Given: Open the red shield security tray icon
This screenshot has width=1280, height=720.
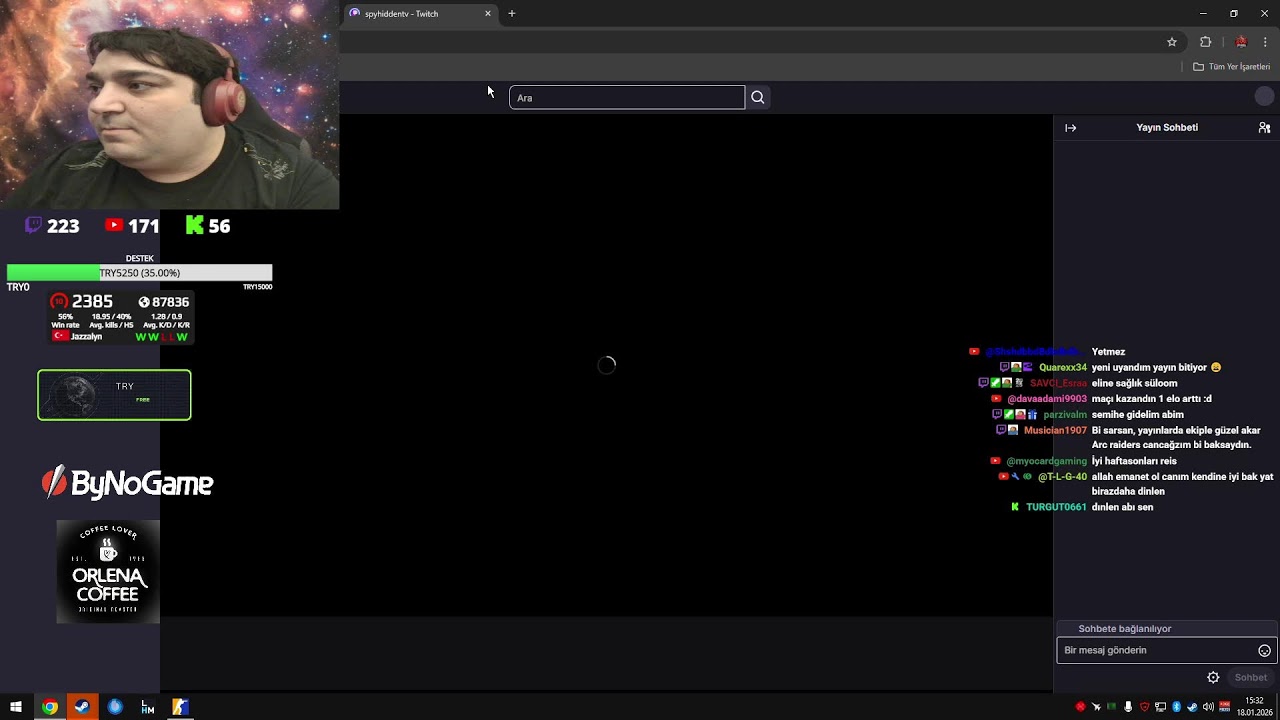Looking at the screenshot, I should [1145, 707].
